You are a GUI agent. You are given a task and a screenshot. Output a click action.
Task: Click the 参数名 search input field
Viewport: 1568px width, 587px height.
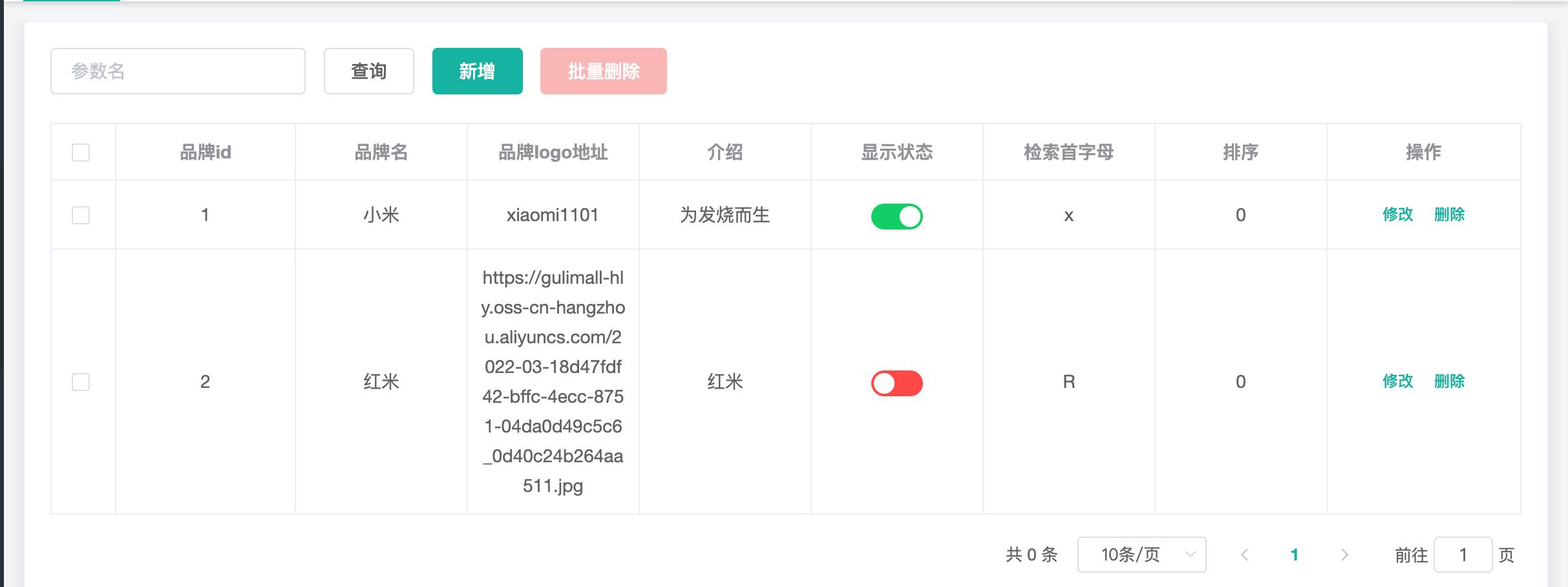[x=178, y=71]
